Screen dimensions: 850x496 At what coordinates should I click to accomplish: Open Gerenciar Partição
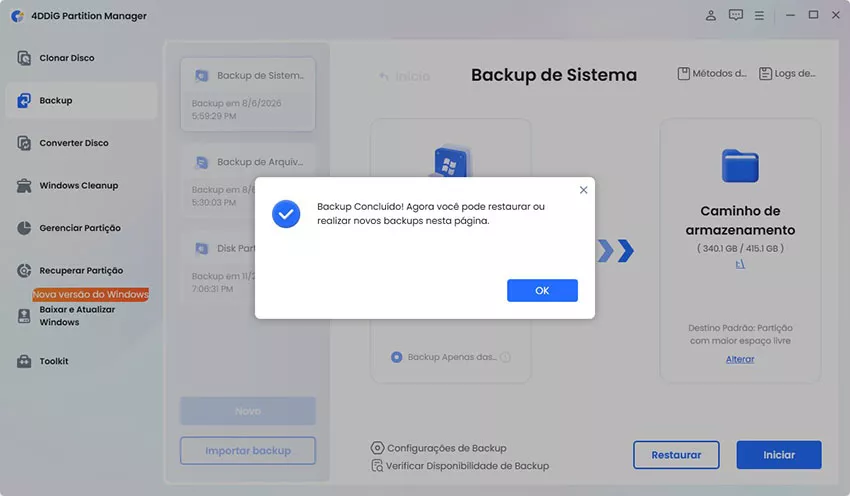(81, 228)
